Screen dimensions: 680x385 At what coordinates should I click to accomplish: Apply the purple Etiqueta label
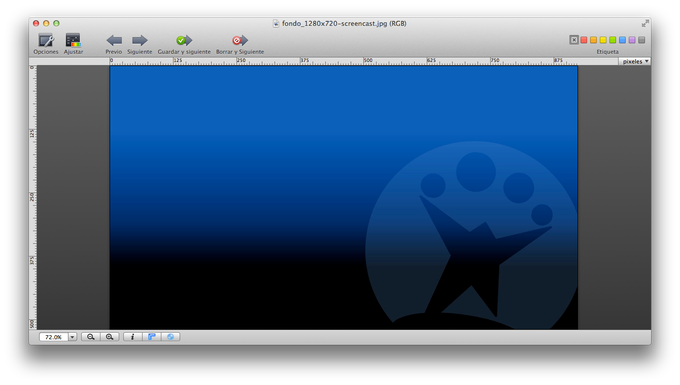(x=632, y=40)
